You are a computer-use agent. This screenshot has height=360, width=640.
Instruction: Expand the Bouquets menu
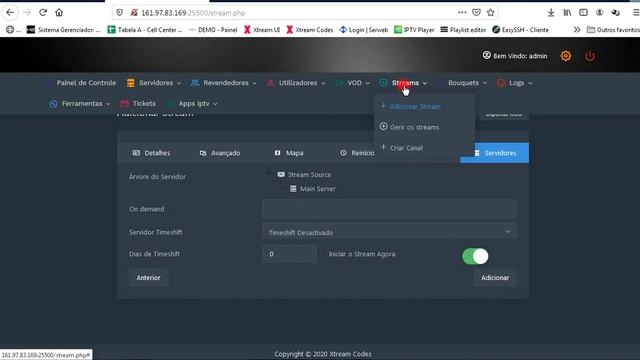coord(463,83)
